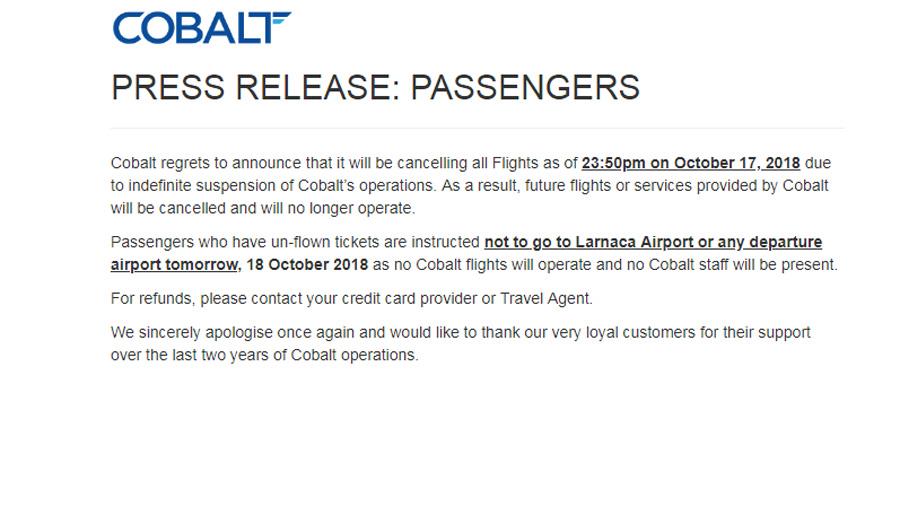
Task: Click the Cobalt logo
Action: pyautogui.click(x=200, y=28)
